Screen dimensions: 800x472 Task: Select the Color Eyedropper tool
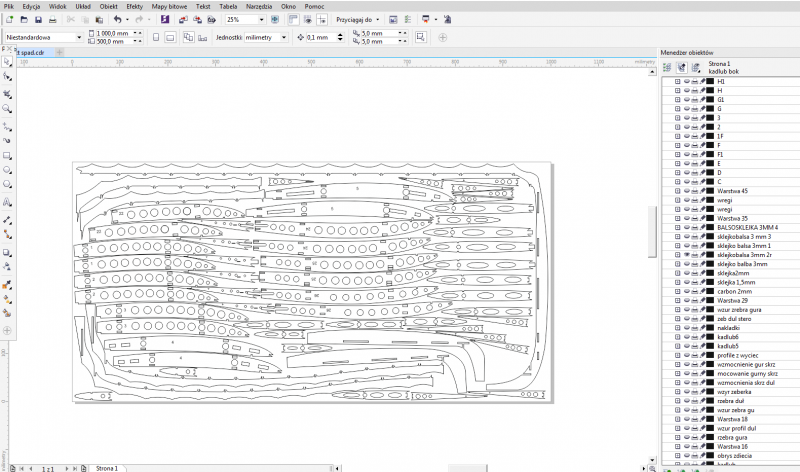(7, 284)
